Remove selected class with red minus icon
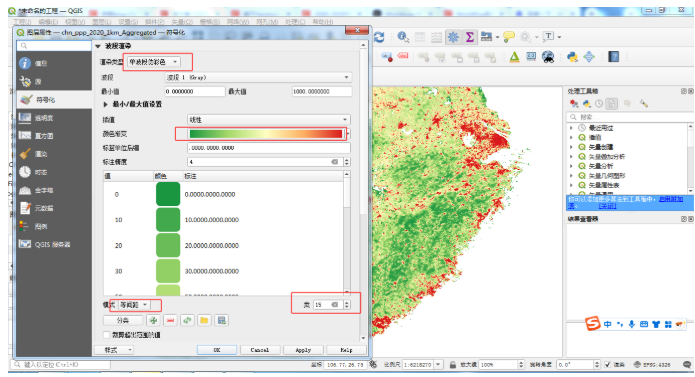The image size is (695, 377). click(170, 320)
